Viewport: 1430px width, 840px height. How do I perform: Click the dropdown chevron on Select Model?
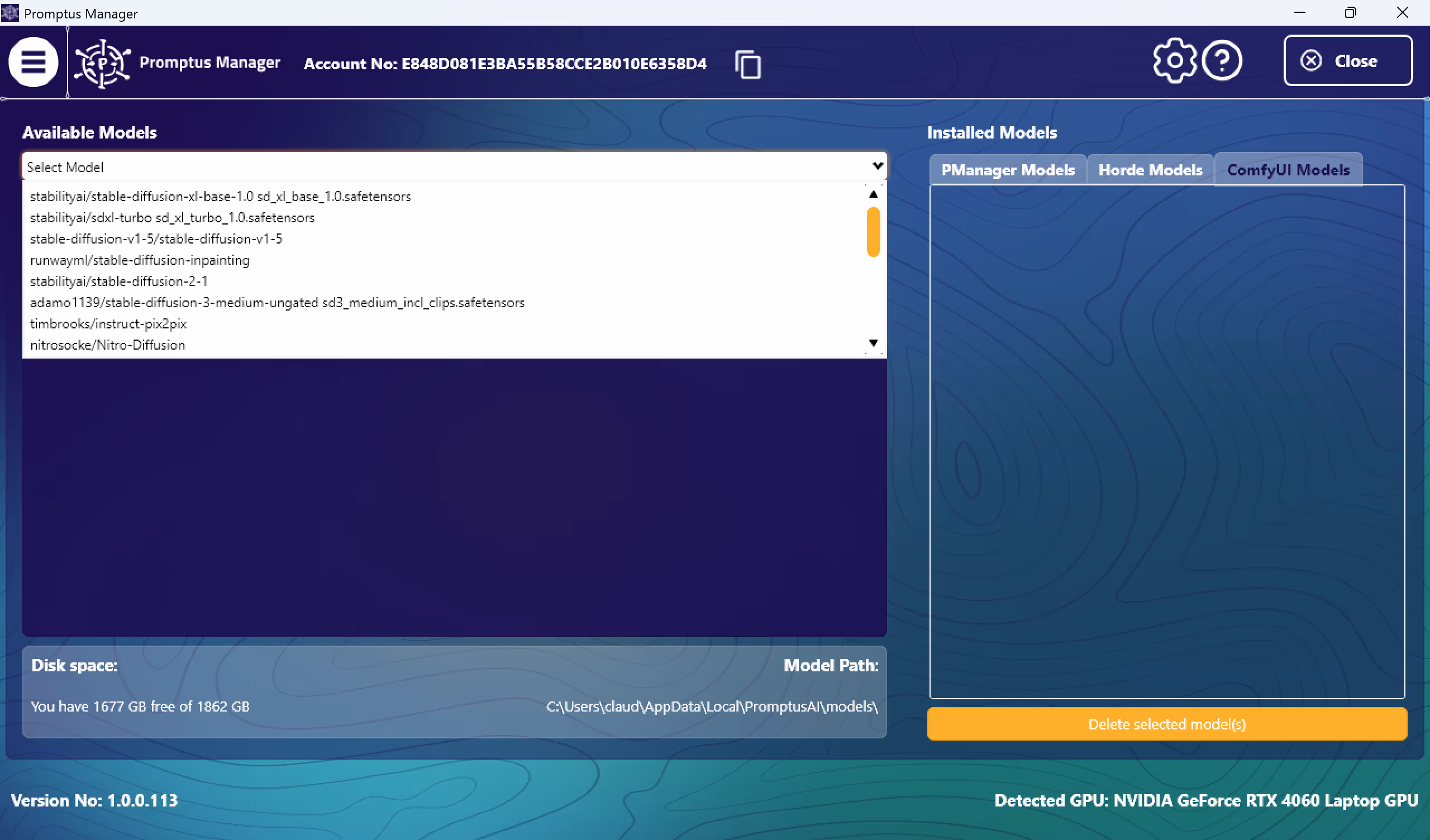[878, 166]
